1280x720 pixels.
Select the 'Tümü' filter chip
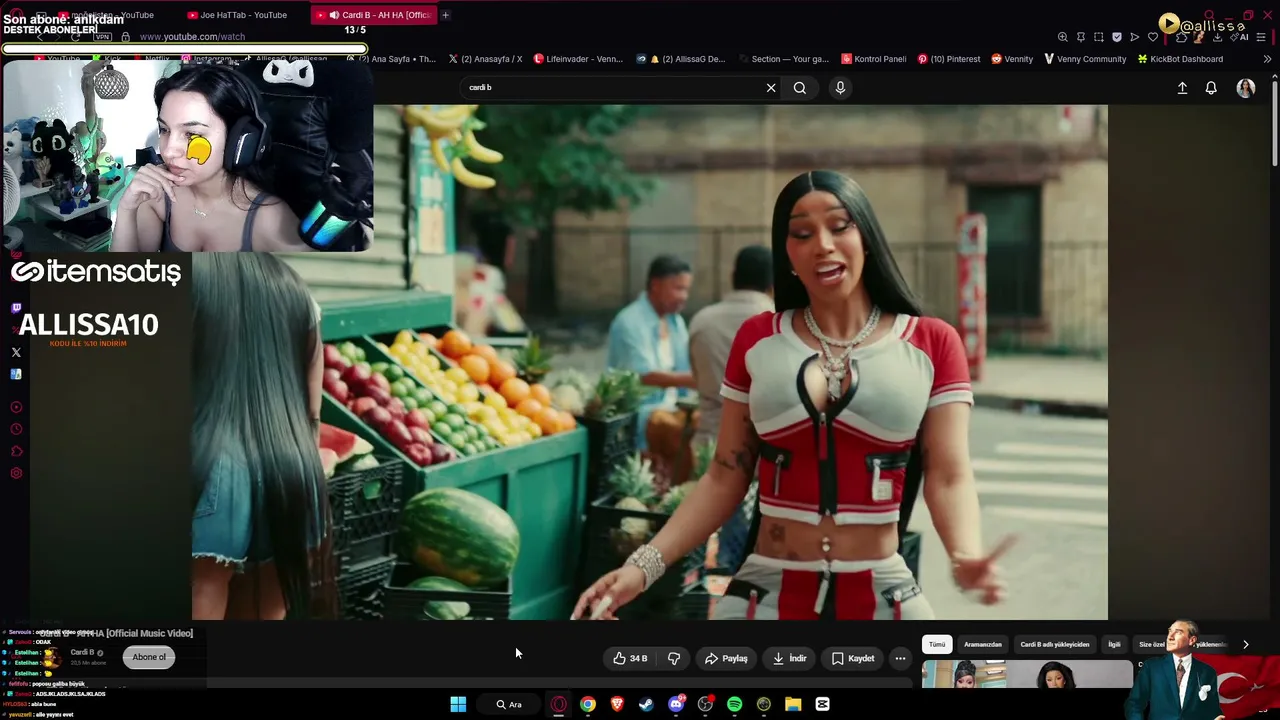tap(937, 644)
